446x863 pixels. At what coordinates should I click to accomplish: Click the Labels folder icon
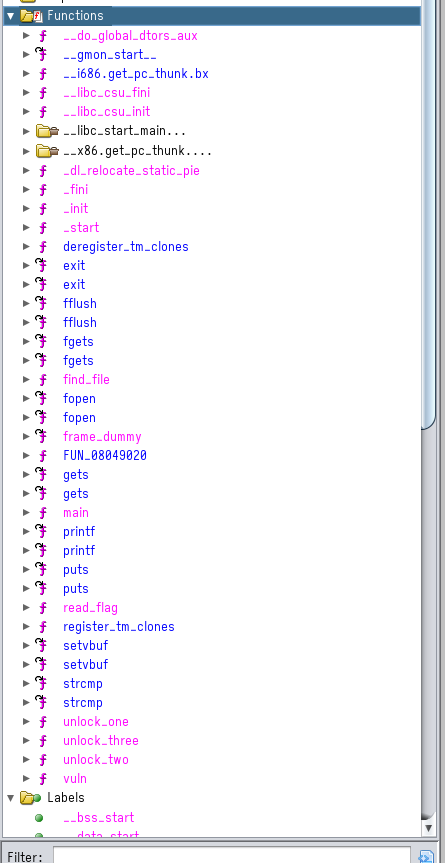tap(30, 798)
